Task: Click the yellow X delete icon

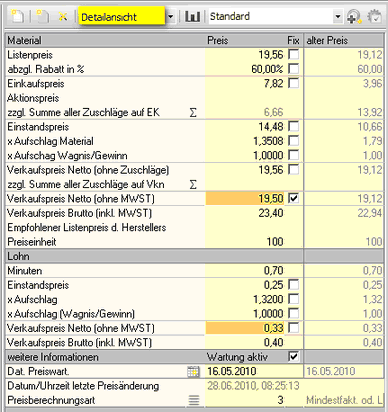Action: 63,16
